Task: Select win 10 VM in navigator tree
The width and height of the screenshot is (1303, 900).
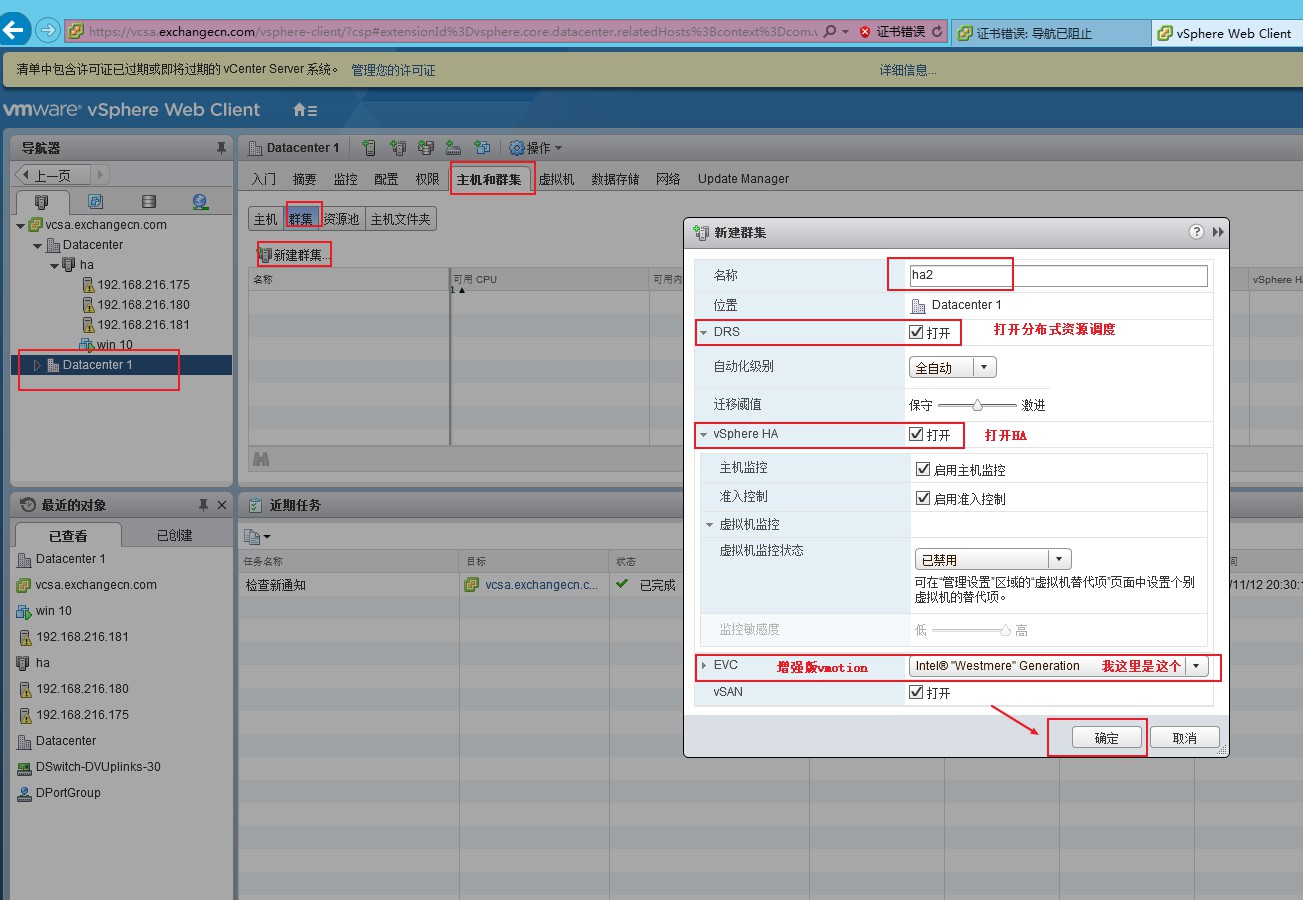Action: pos(105,345)
